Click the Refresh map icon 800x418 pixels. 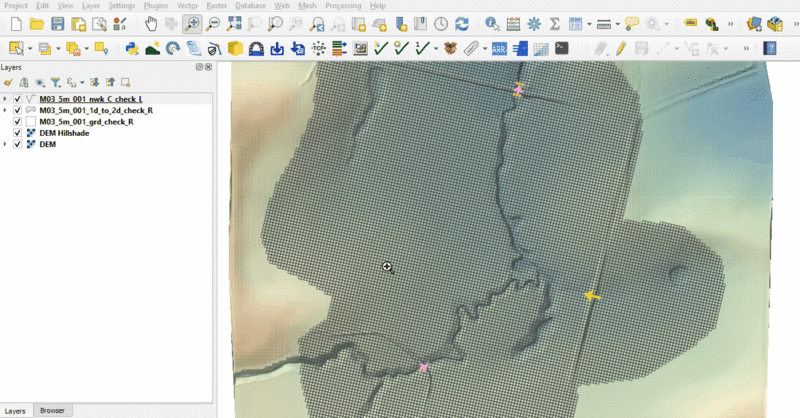[x=461, y=23]
